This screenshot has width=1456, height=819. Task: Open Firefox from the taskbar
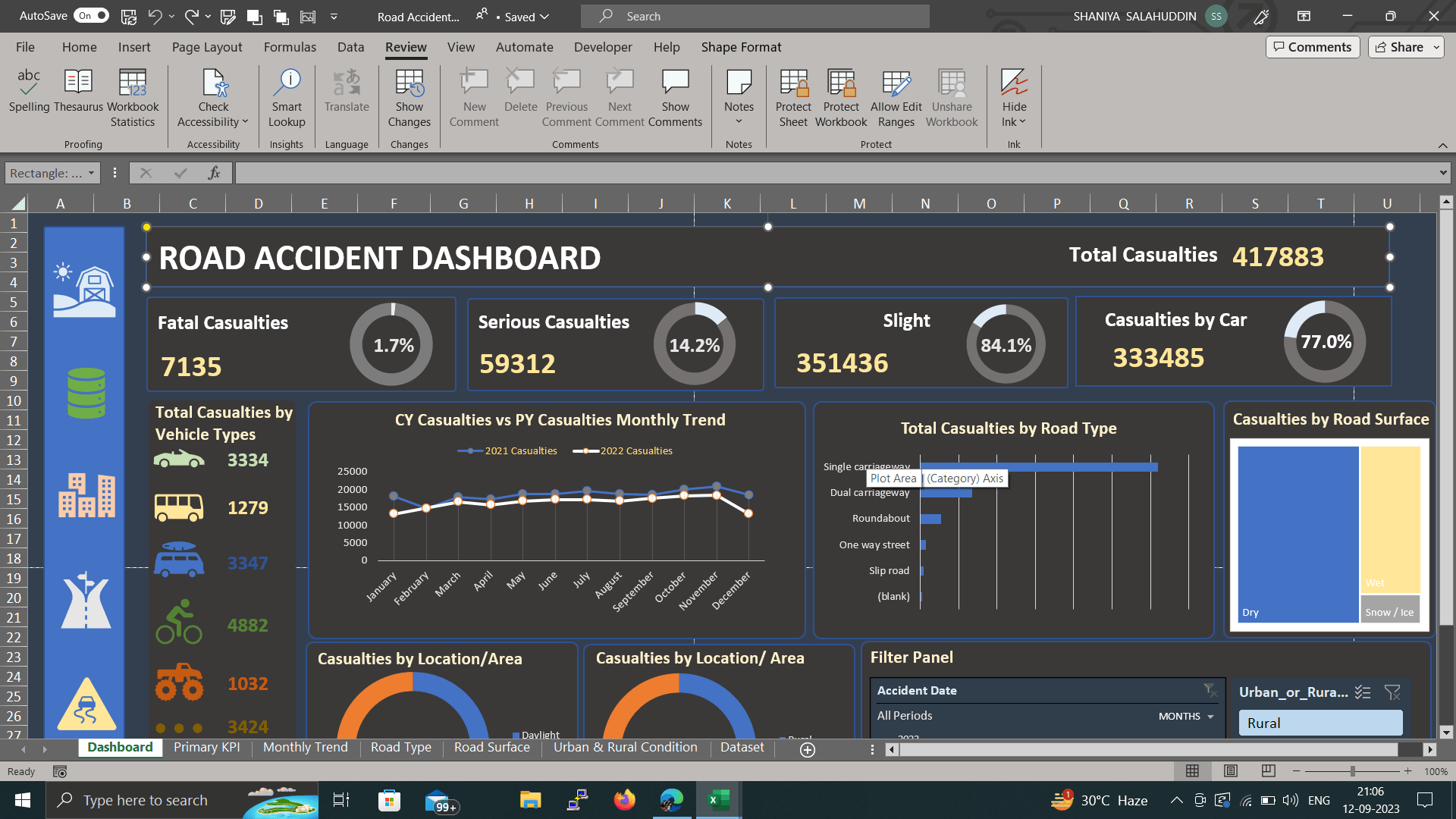coord(624,800)
